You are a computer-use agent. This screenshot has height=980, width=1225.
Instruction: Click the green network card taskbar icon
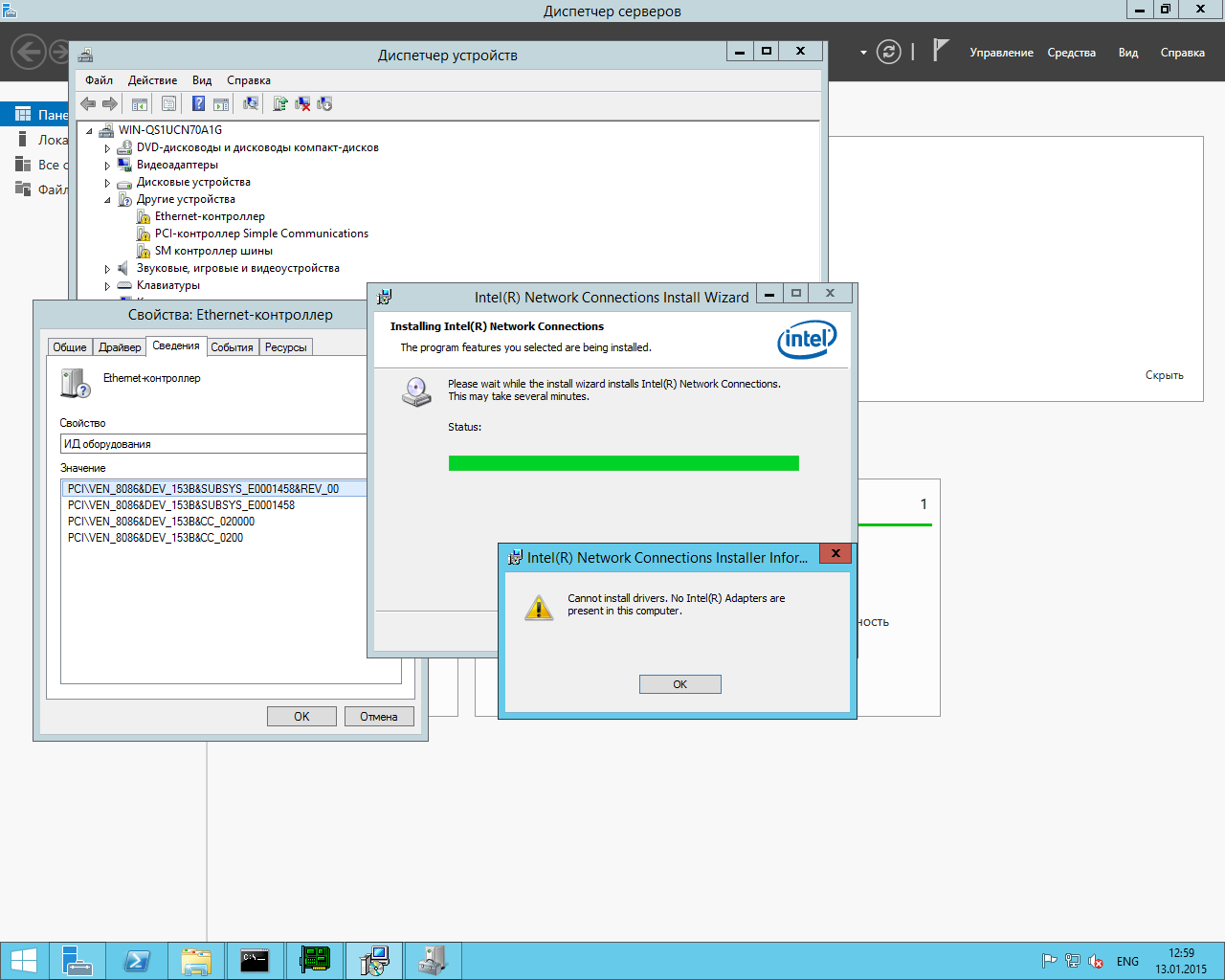[315, 961]
